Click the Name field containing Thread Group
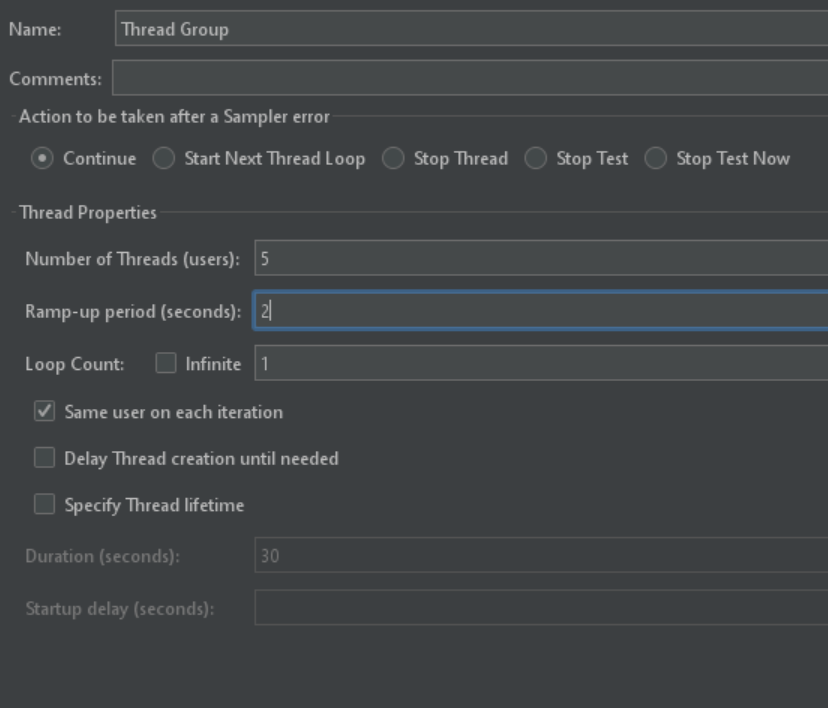The image size is (828, 708). [x=472, y=29]
